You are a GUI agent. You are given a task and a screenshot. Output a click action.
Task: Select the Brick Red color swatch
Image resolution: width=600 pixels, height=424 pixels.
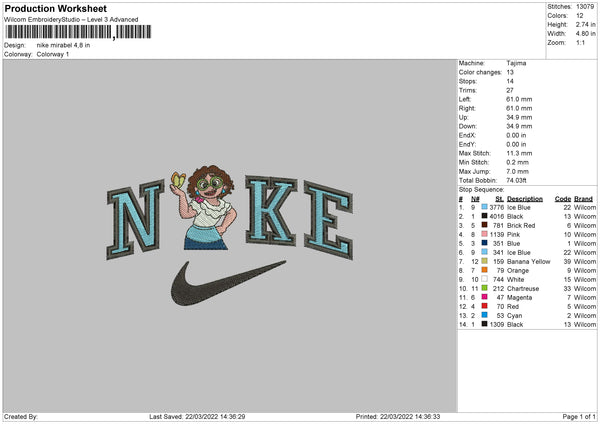tap(484, 225)
